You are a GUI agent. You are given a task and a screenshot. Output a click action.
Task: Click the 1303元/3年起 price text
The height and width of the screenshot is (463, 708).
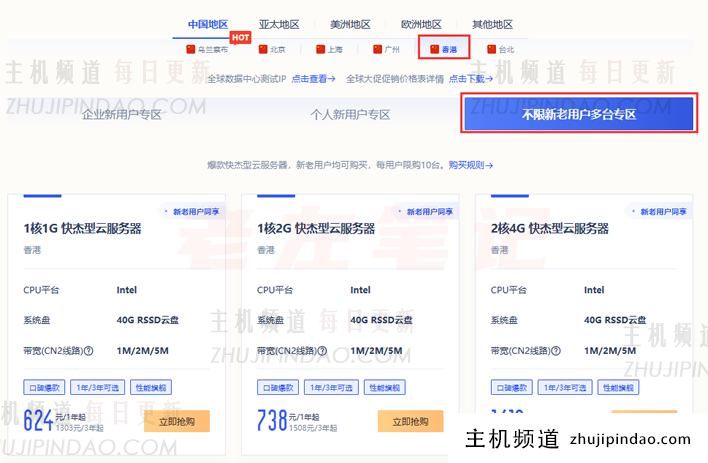pyautogui.click(x=79, y=427)
